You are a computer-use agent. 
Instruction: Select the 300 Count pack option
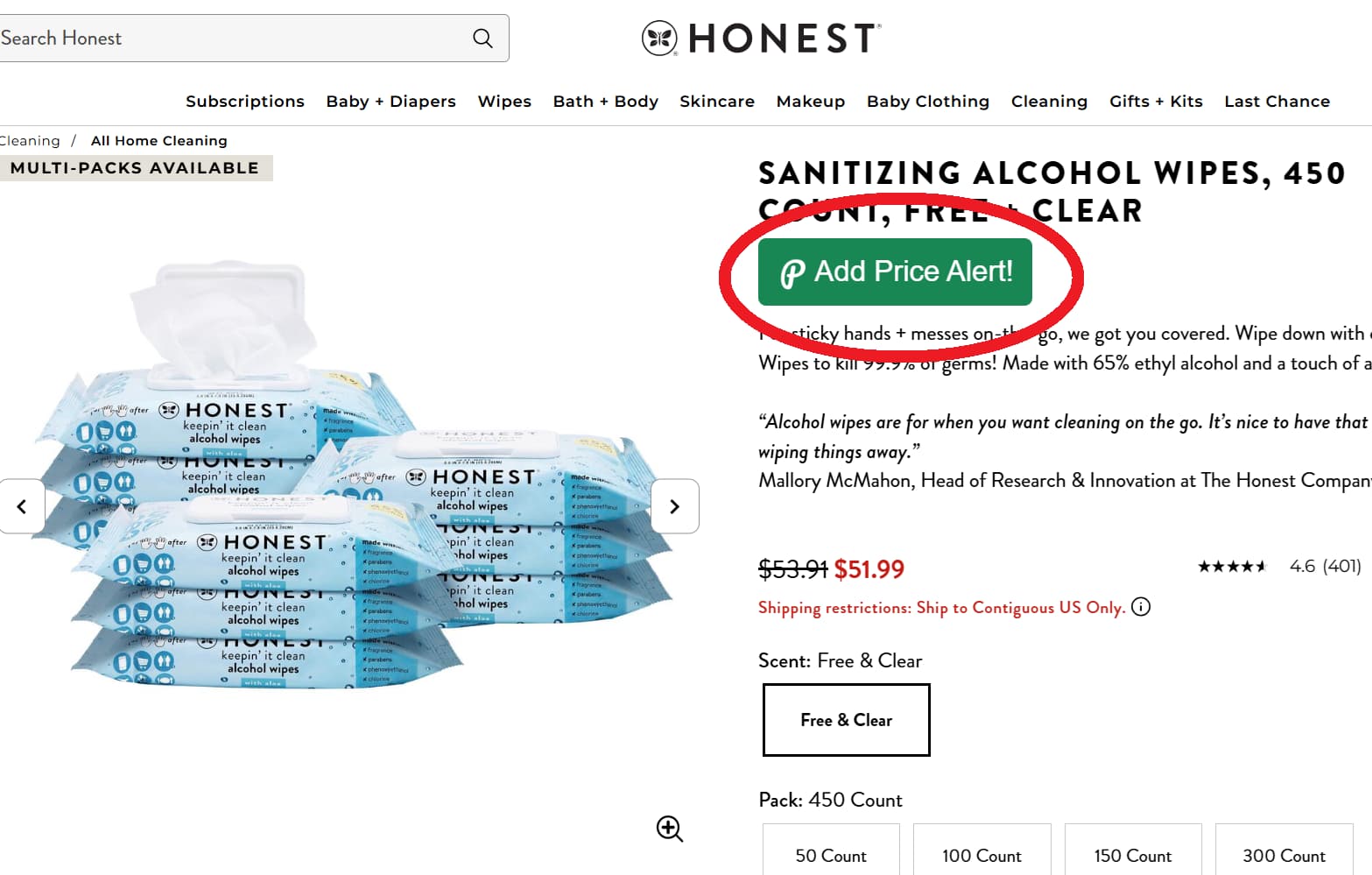[1284, 855]
